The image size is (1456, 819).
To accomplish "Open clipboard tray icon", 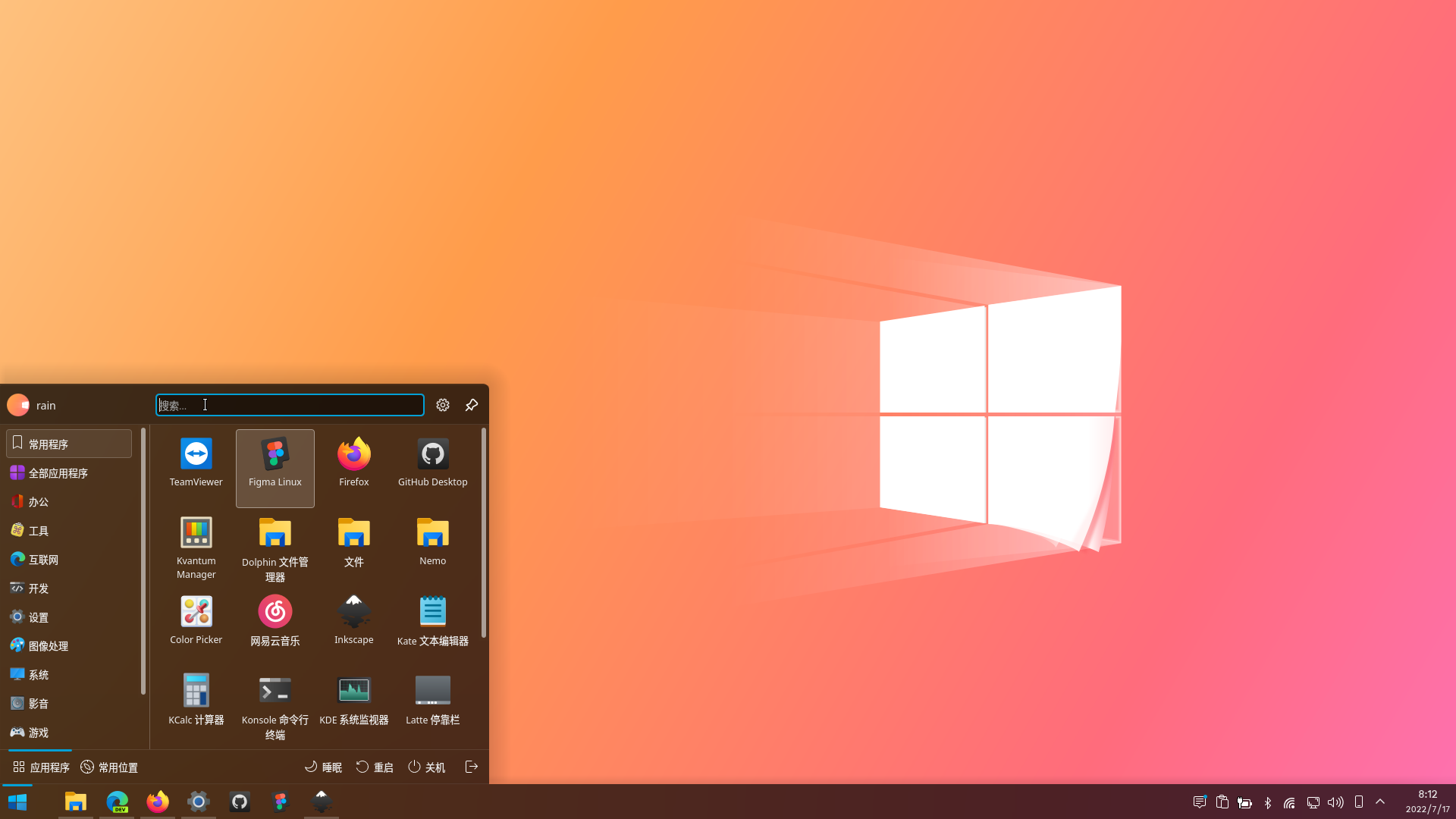I will click(x=1222, y=802).
